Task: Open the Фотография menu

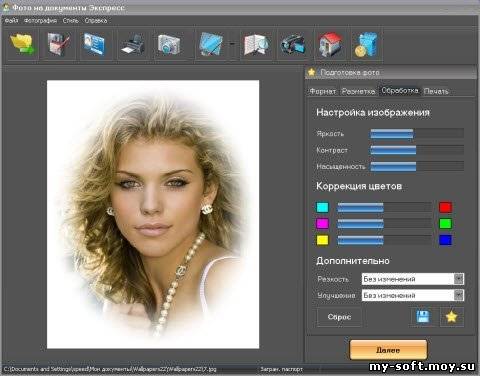Action: (x=40, y=21)
